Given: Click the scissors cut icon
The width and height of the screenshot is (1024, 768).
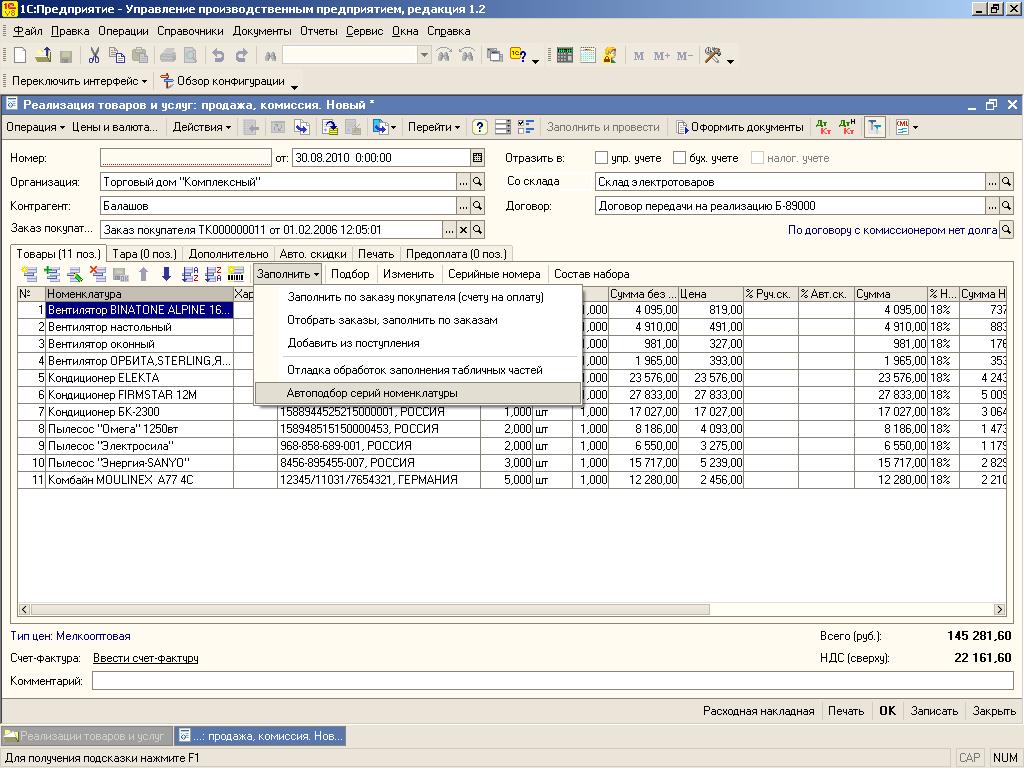Looking at the screenshot, I should [x=94, y=56].
